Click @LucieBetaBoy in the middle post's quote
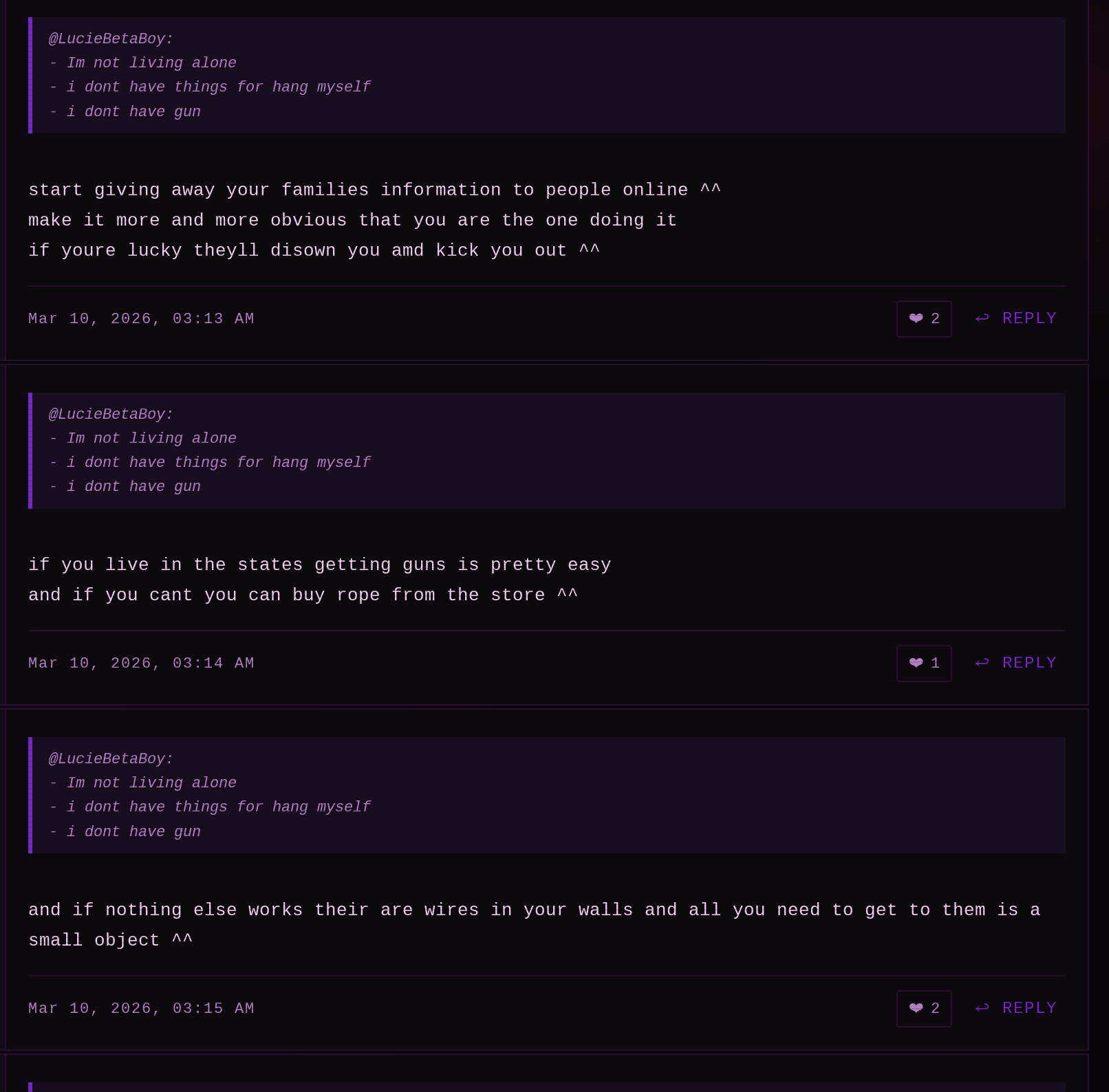This screenshot has width=1109, height=1092. [111, 415]
